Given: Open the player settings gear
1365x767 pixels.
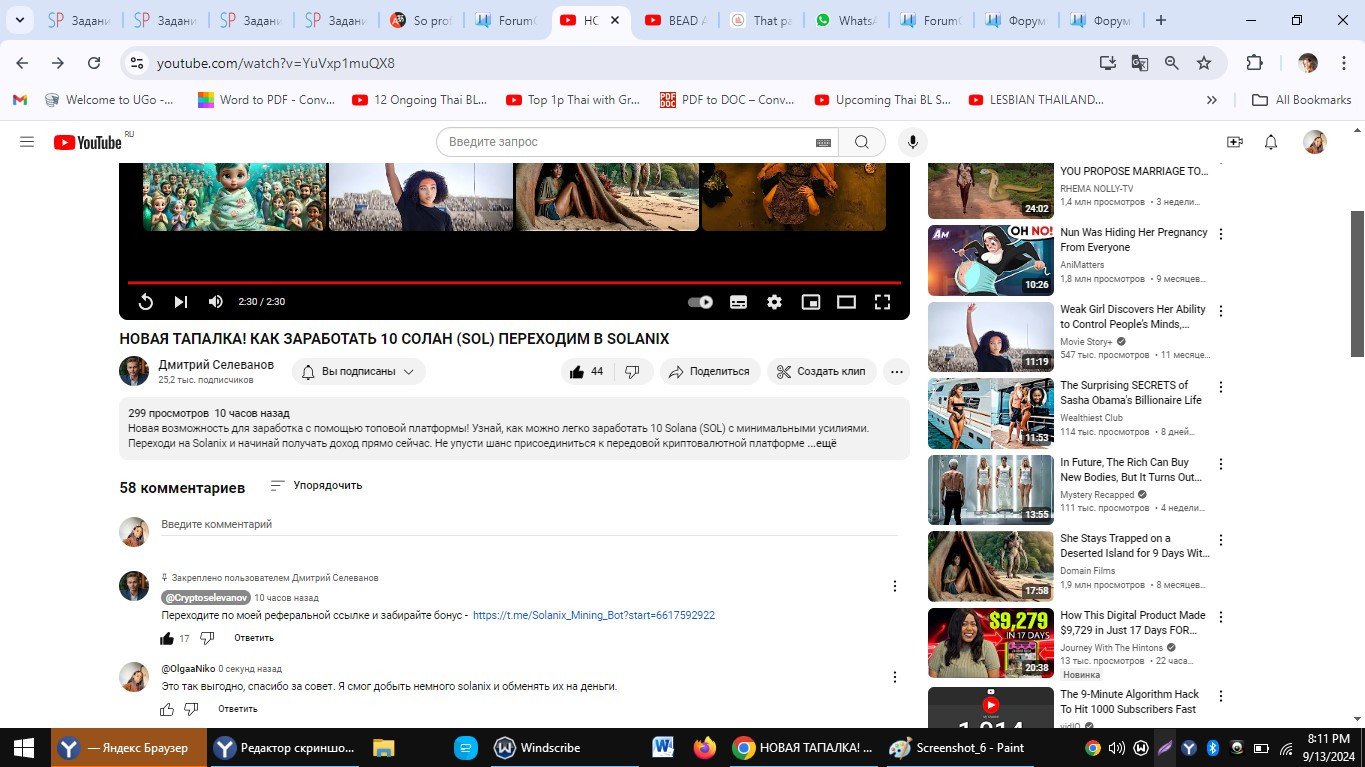Looking at the screenshot, I should click(774, 302).
